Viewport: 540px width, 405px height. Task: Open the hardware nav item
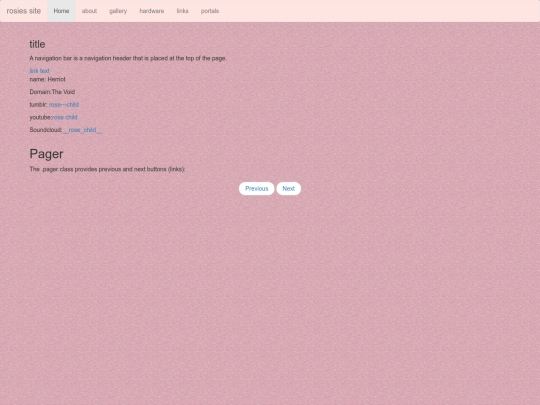(152, 11)
